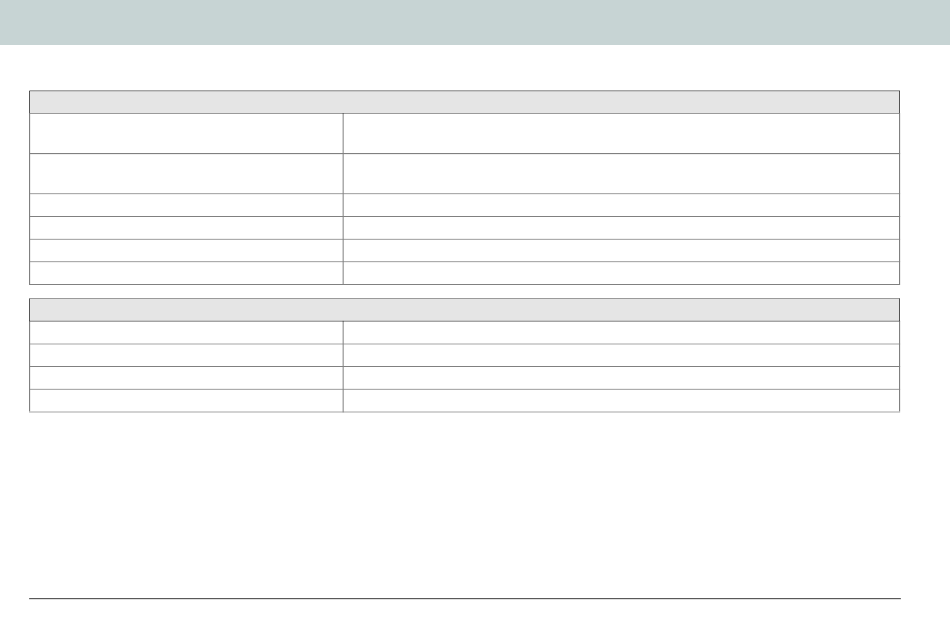The image size is (950, 628).
Task: Select the upper table's last row wide cell
Action: coord(621,273)
